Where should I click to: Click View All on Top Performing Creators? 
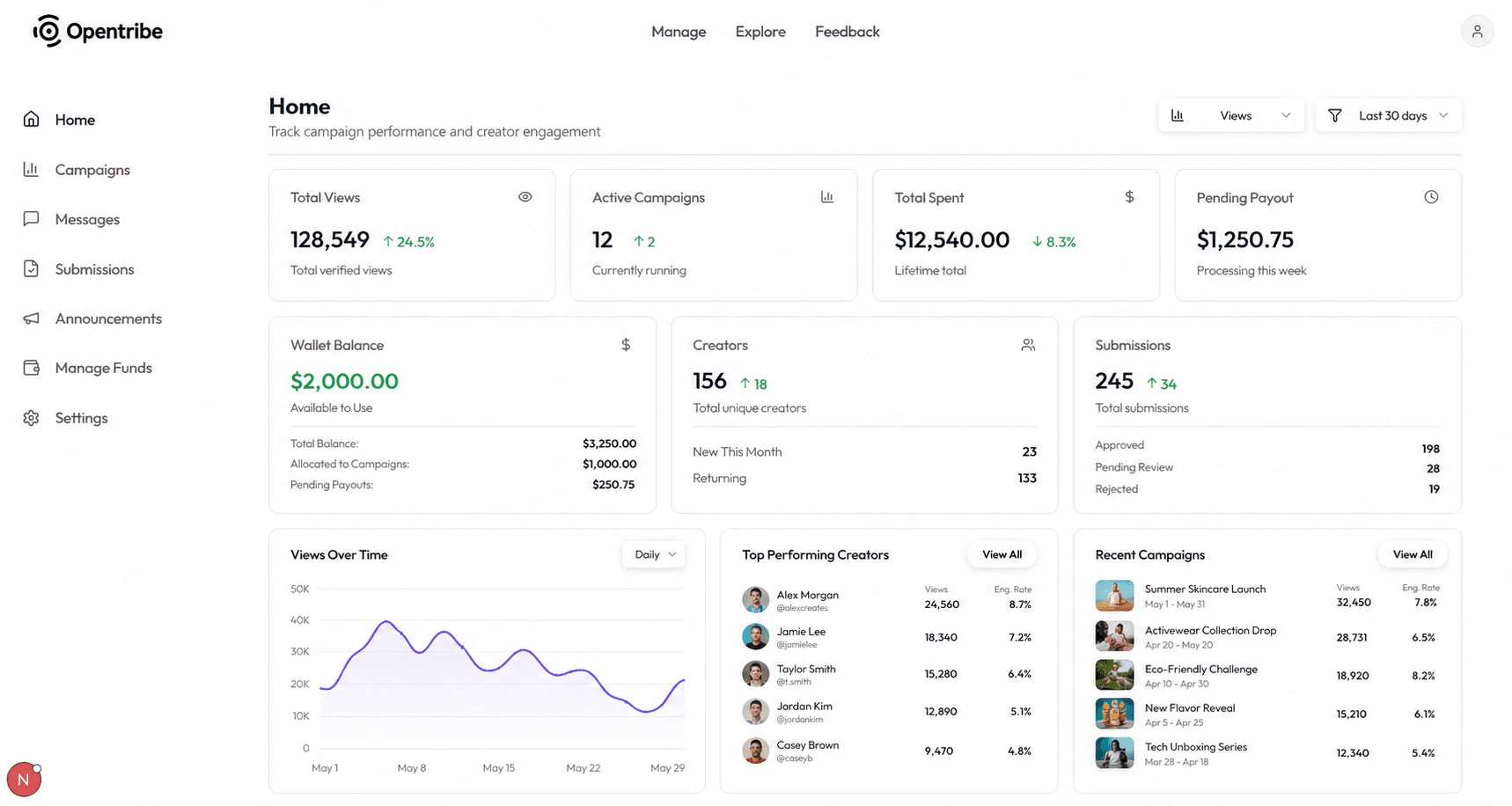[1002, 554]
